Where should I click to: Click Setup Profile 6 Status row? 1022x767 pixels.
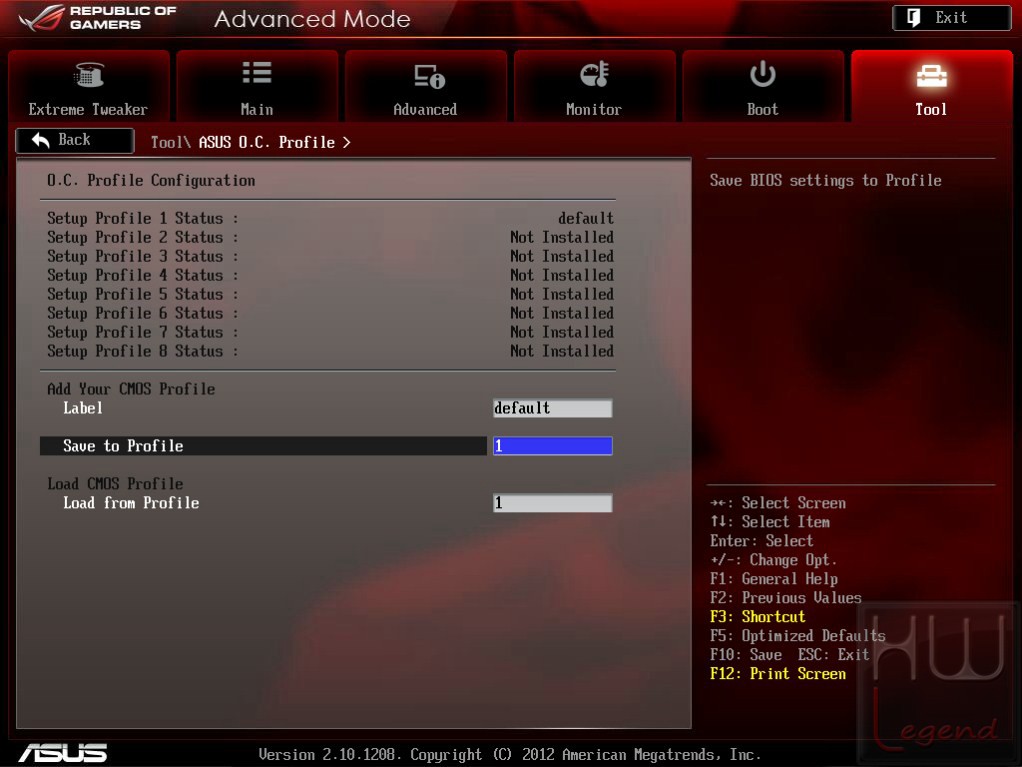[330, 313]
